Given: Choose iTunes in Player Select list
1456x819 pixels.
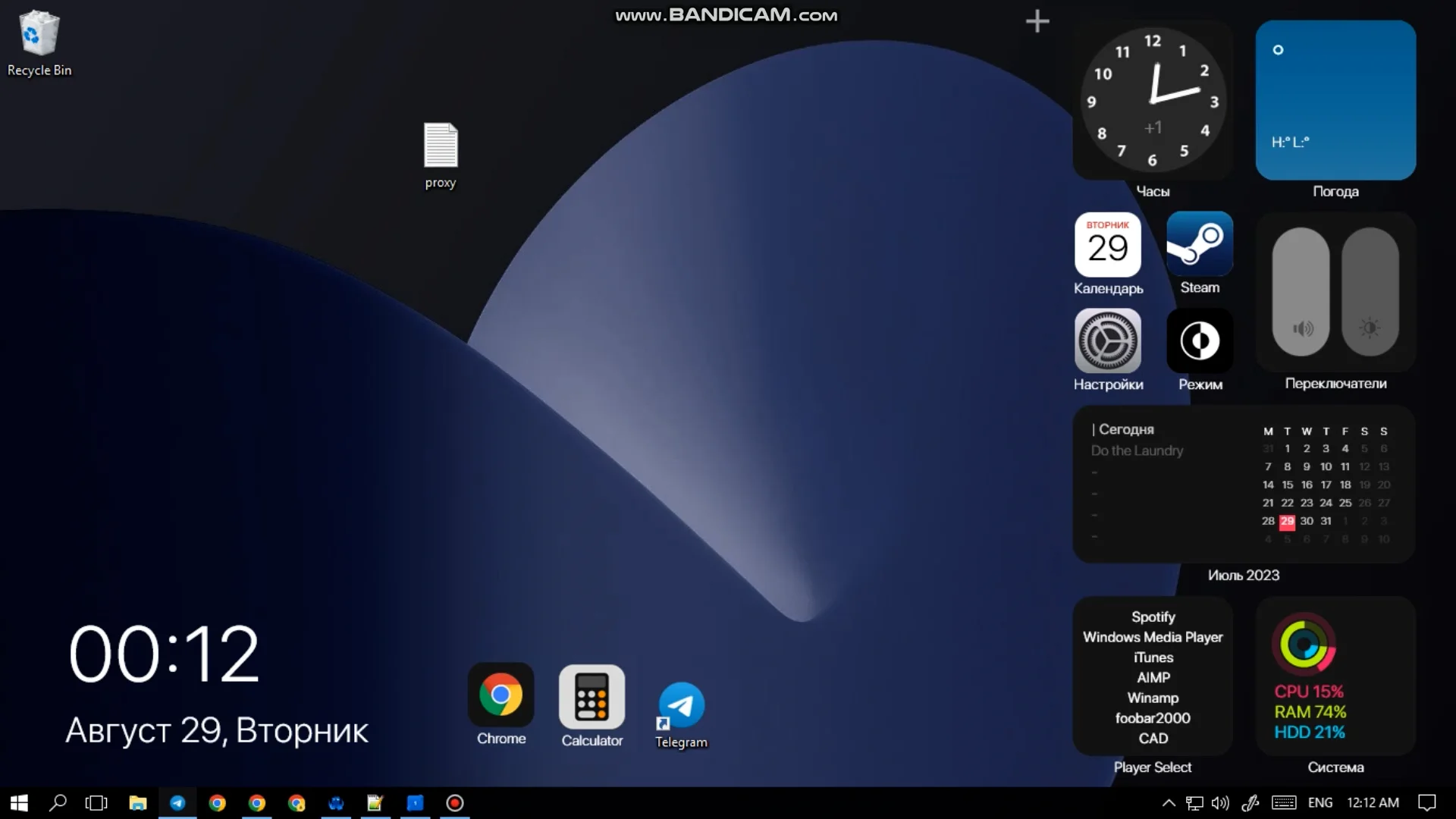Looking at the screenshot, I should [x=1153, y=657].
